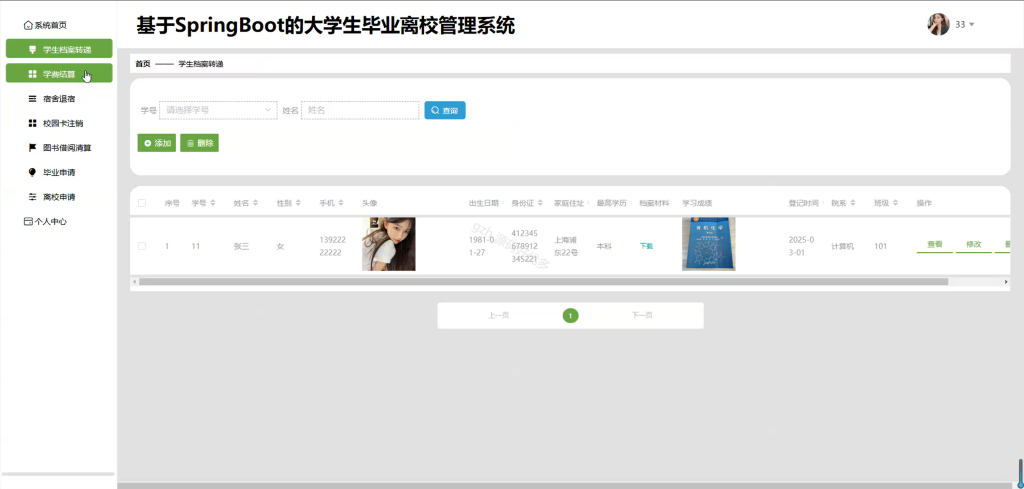Toggle the select-all checkbox in table header
This screenshot has width=1024, height=489.
click(142, 203)
